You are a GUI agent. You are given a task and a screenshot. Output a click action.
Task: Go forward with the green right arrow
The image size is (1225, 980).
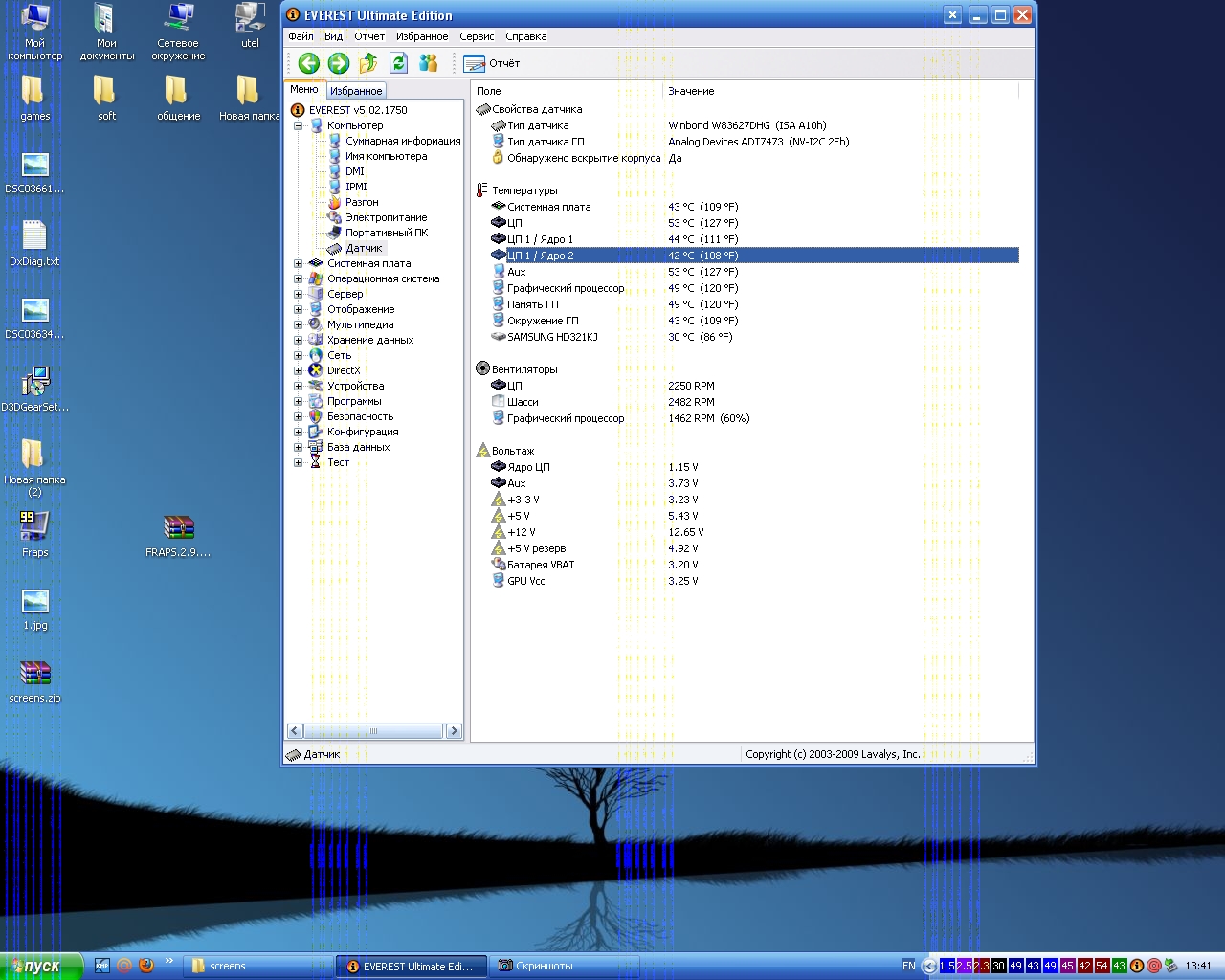pos(339,63)
